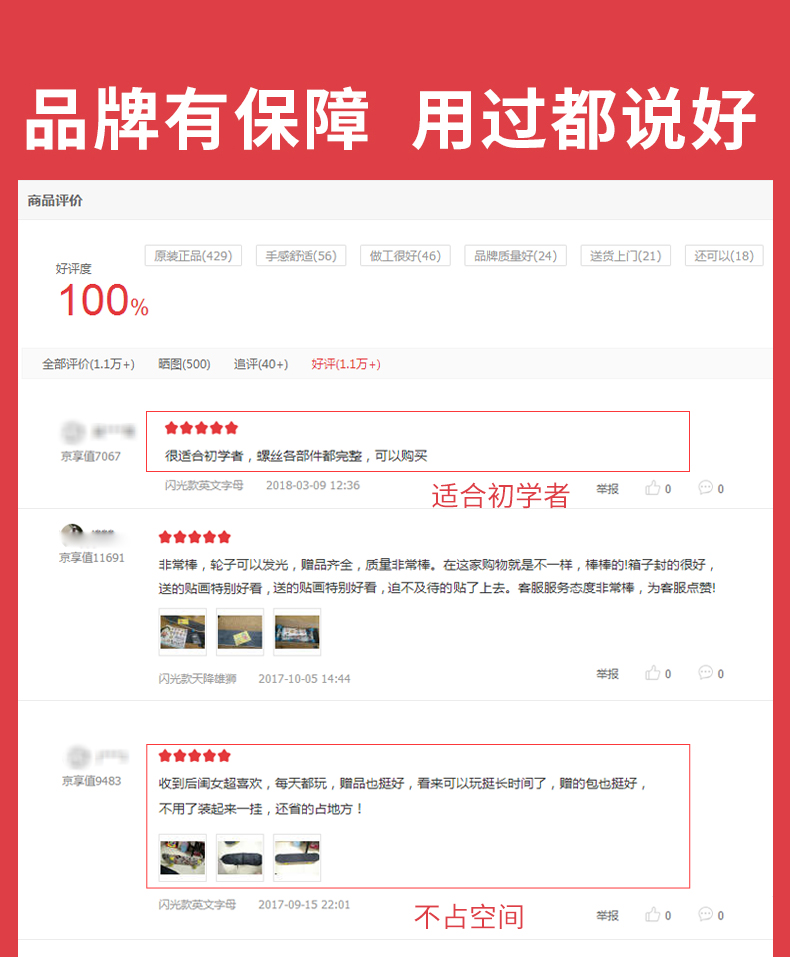The height and width of the screenshot is (957, 790).
Task: Click avatar of user with 京享值7067
Action: [x=73, y=432]
